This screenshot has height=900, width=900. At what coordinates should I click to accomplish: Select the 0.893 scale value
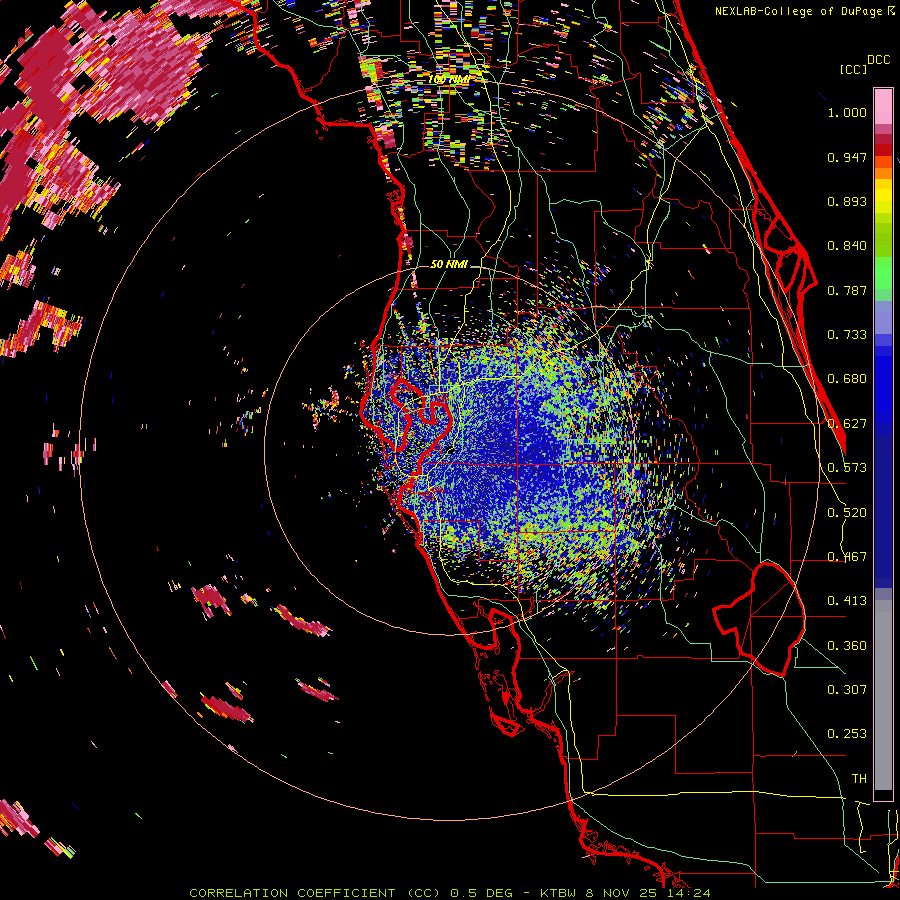tap(847, 201)
